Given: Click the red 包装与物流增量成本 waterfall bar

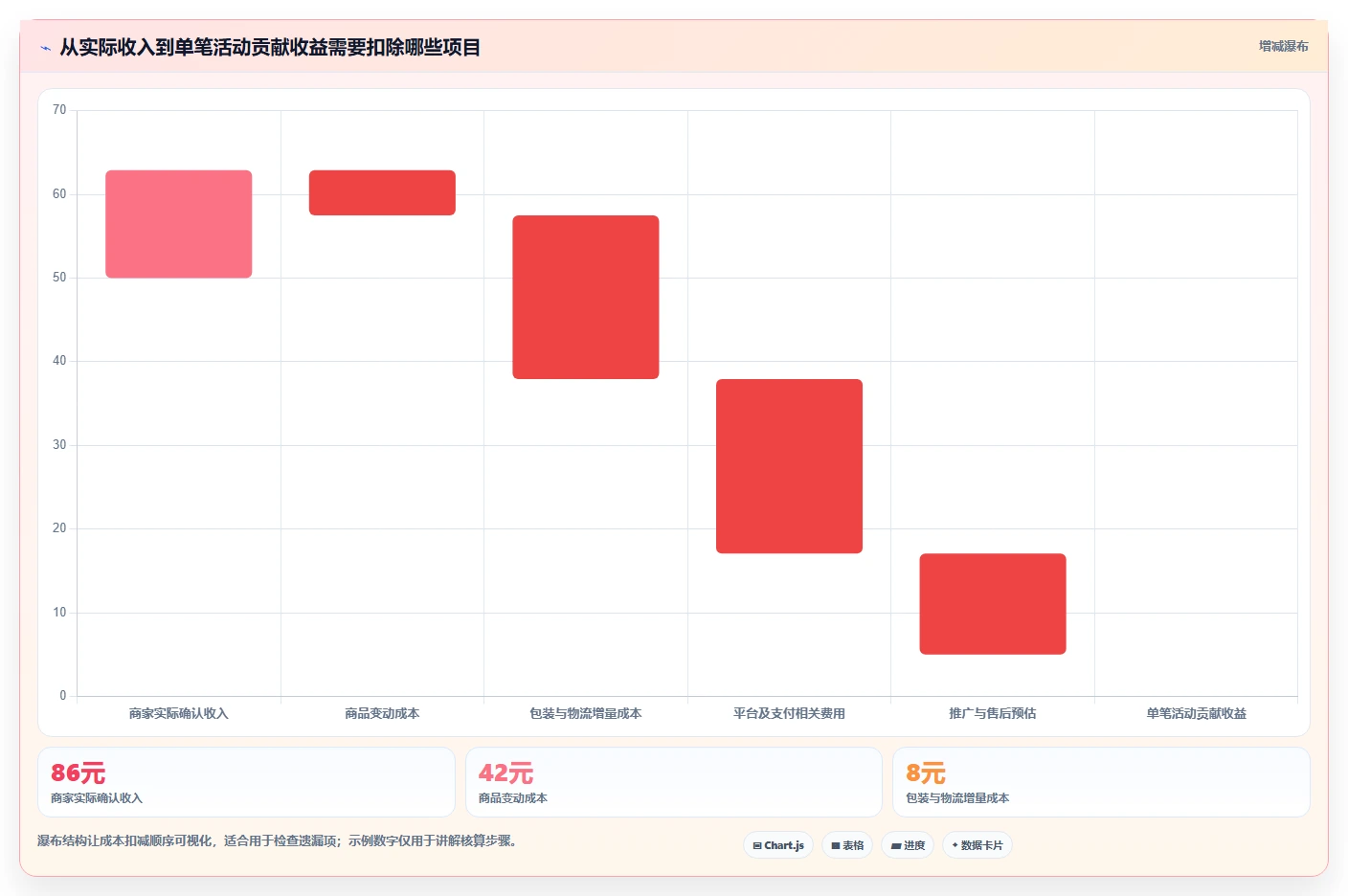Looking at the screenshot, I should click(586, 297).
